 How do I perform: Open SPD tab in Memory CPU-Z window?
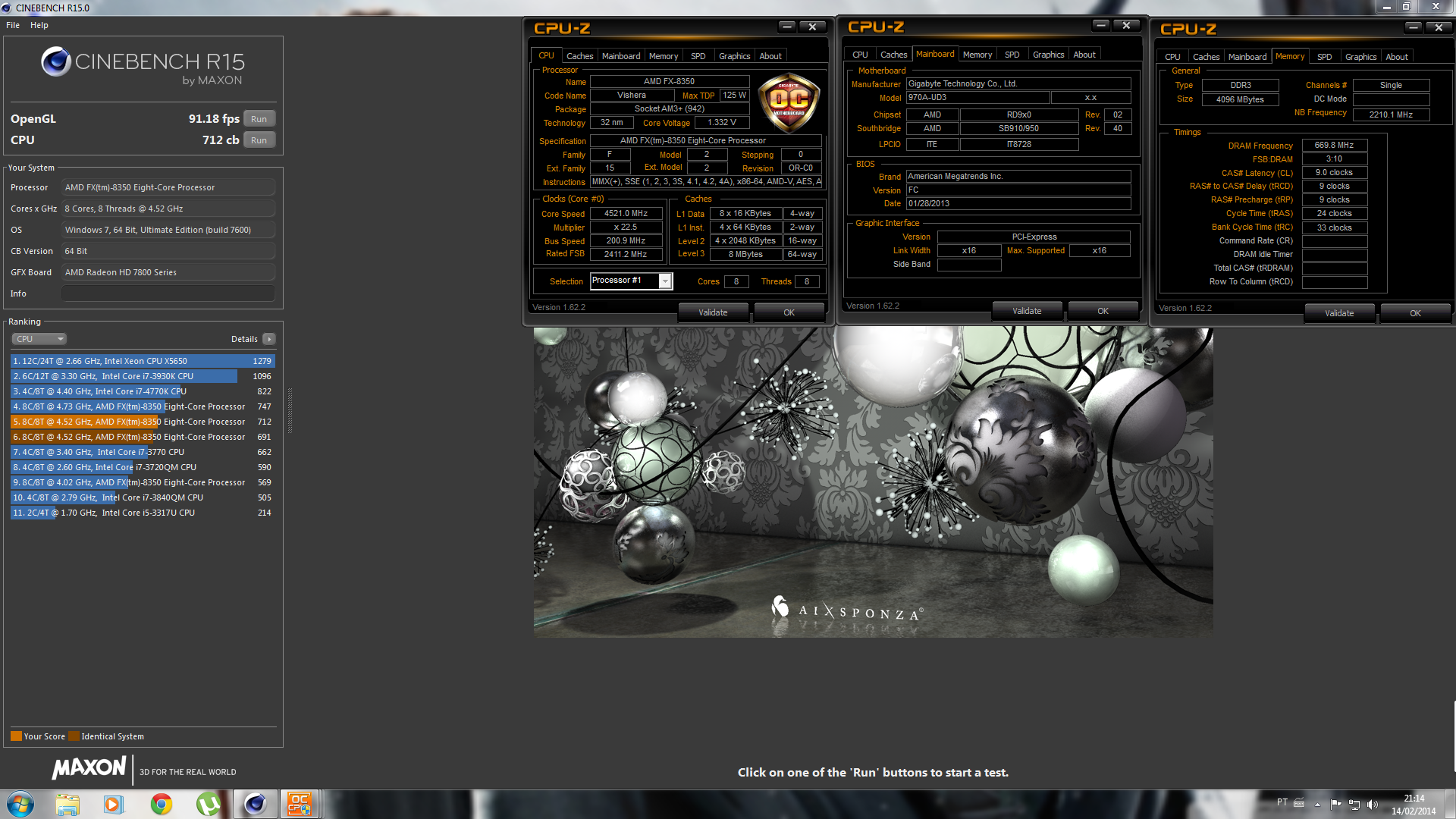pos(1325,57)
